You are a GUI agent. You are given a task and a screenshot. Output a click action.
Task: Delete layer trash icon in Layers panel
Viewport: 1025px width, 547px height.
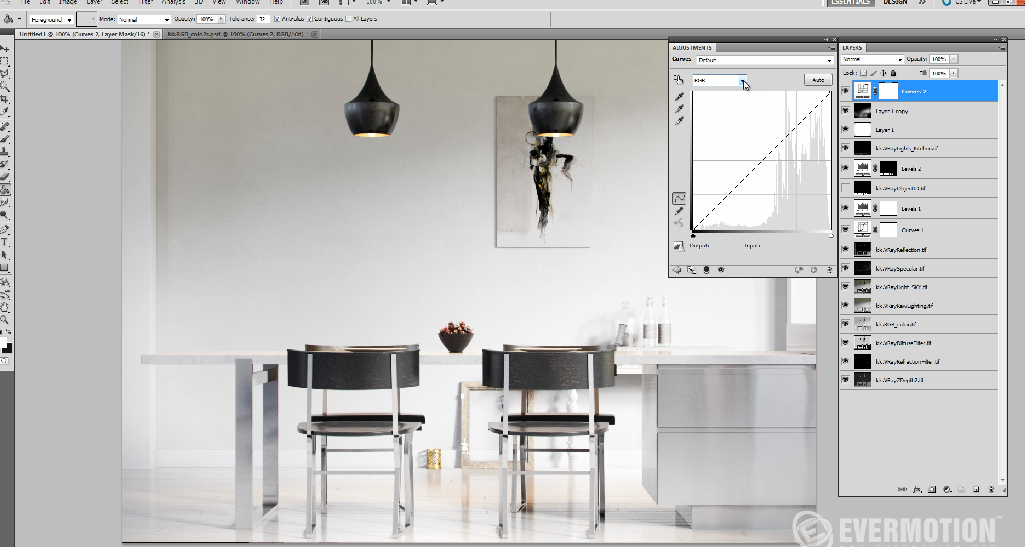pyautogui.click(x=991, y=489)
